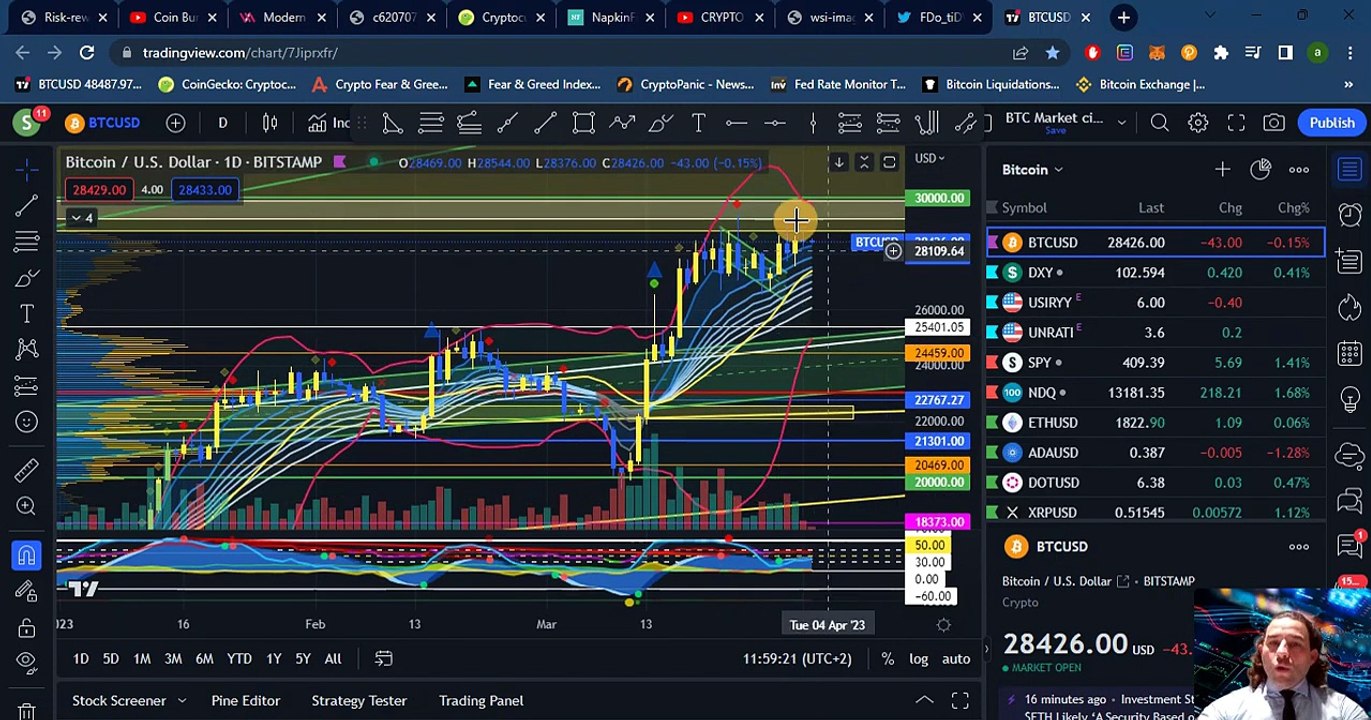
Task: Toggle log scale on price axis
Action: click(x=918, y=659)
